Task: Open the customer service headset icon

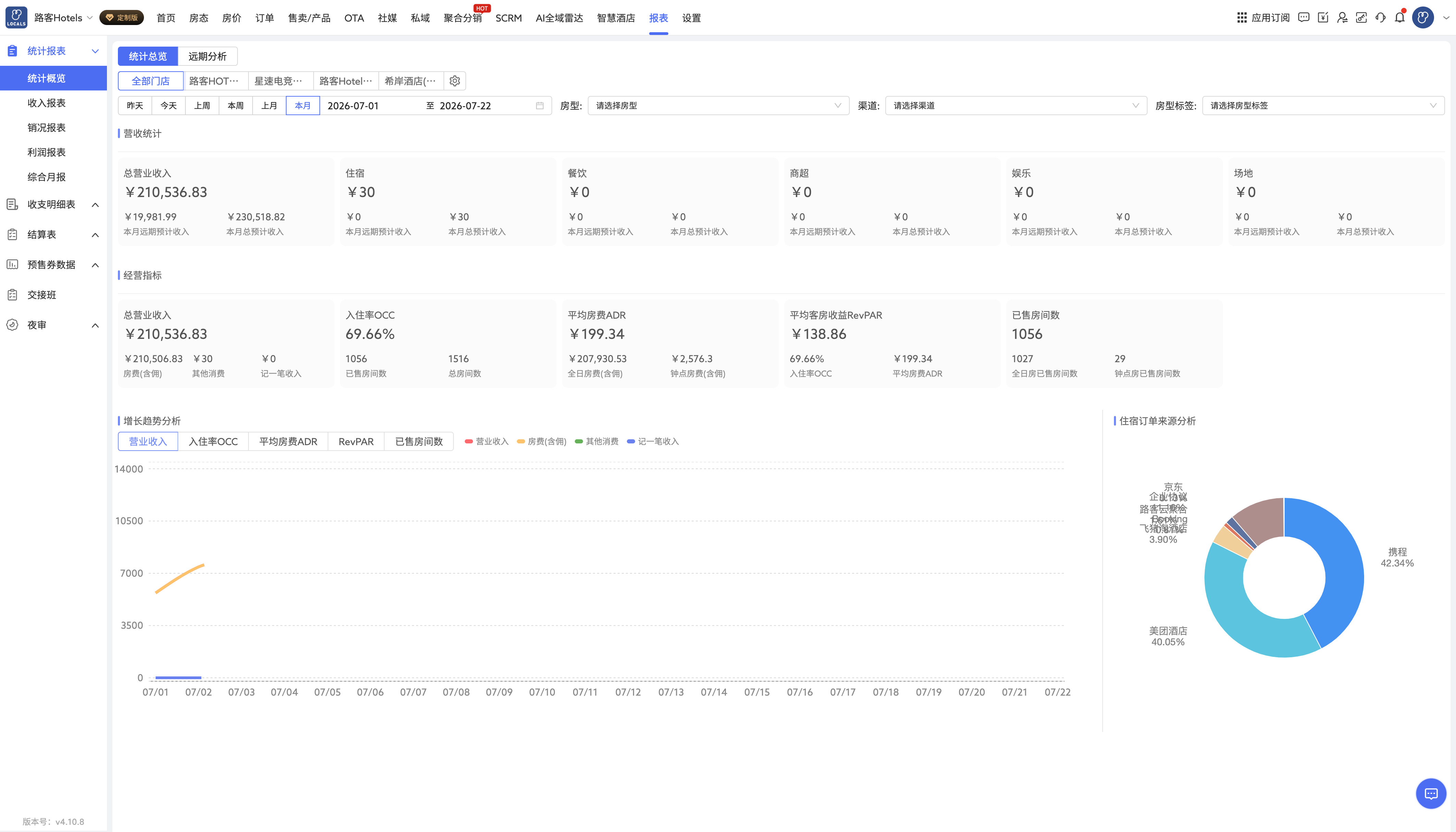Action: (x=1381, y=18)
